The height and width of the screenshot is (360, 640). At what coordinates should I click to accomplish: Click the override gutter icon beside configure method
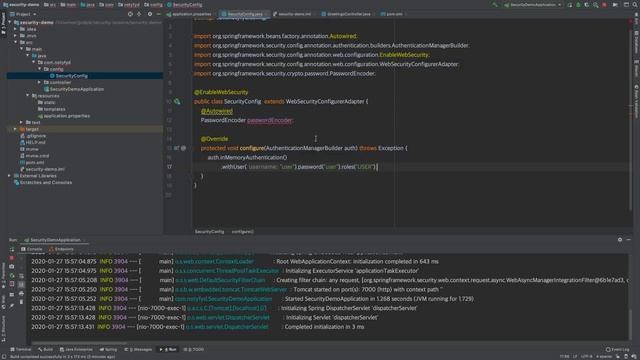tap(177, 148)
